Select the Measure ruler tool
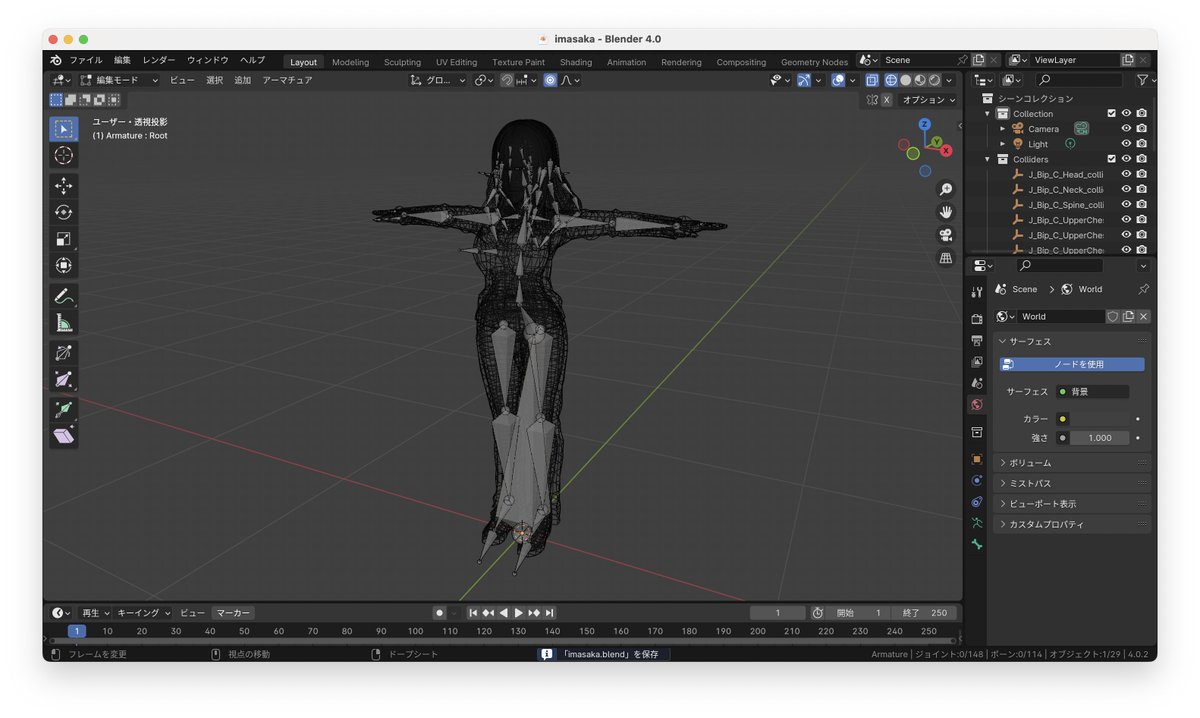 [64, 322]
